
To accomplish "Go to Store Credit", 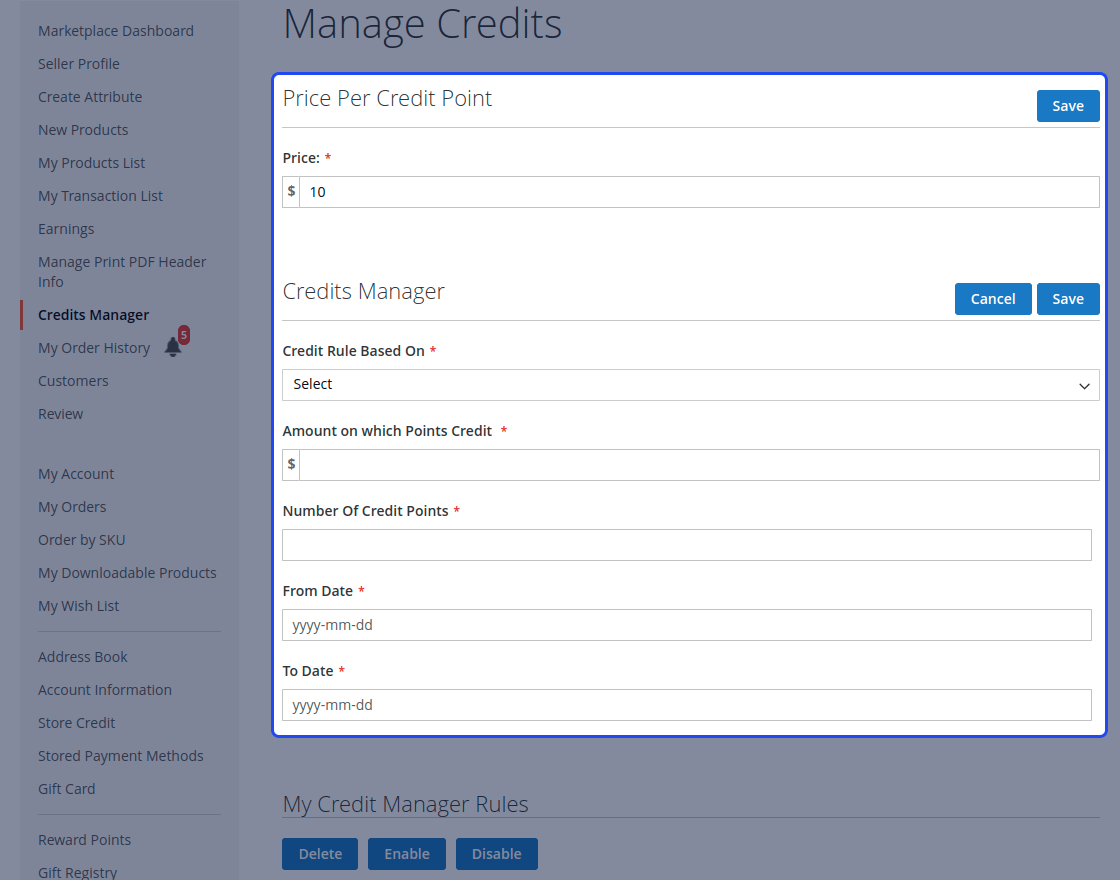I will click(76, 723).
